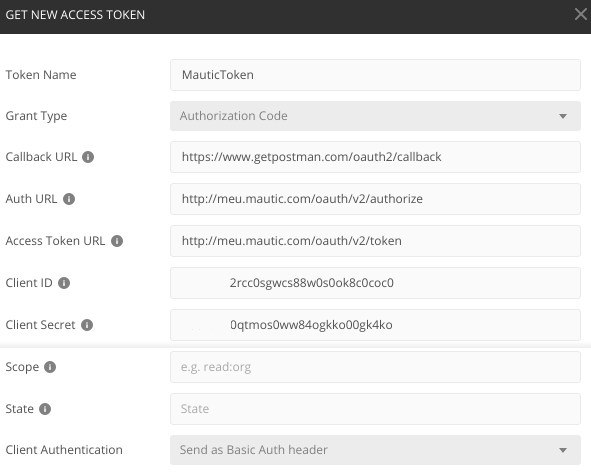Viewport: 591px width, 475px height.
Task: Click 'Send as Basic Auth header' selector
Action: (x=375, y=450)
